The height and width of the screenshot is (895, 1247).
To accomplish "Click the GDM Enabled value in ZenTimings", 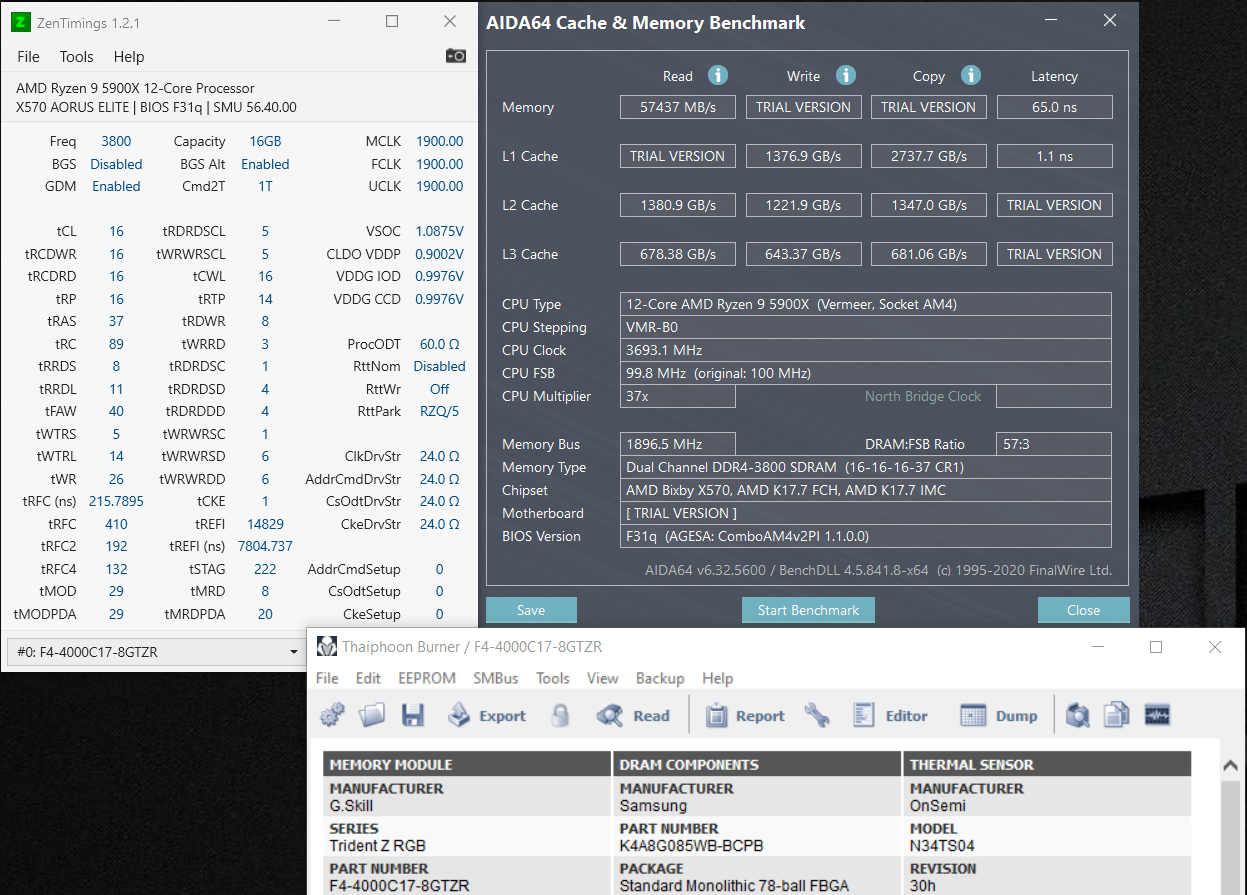I will coord(116,186).
